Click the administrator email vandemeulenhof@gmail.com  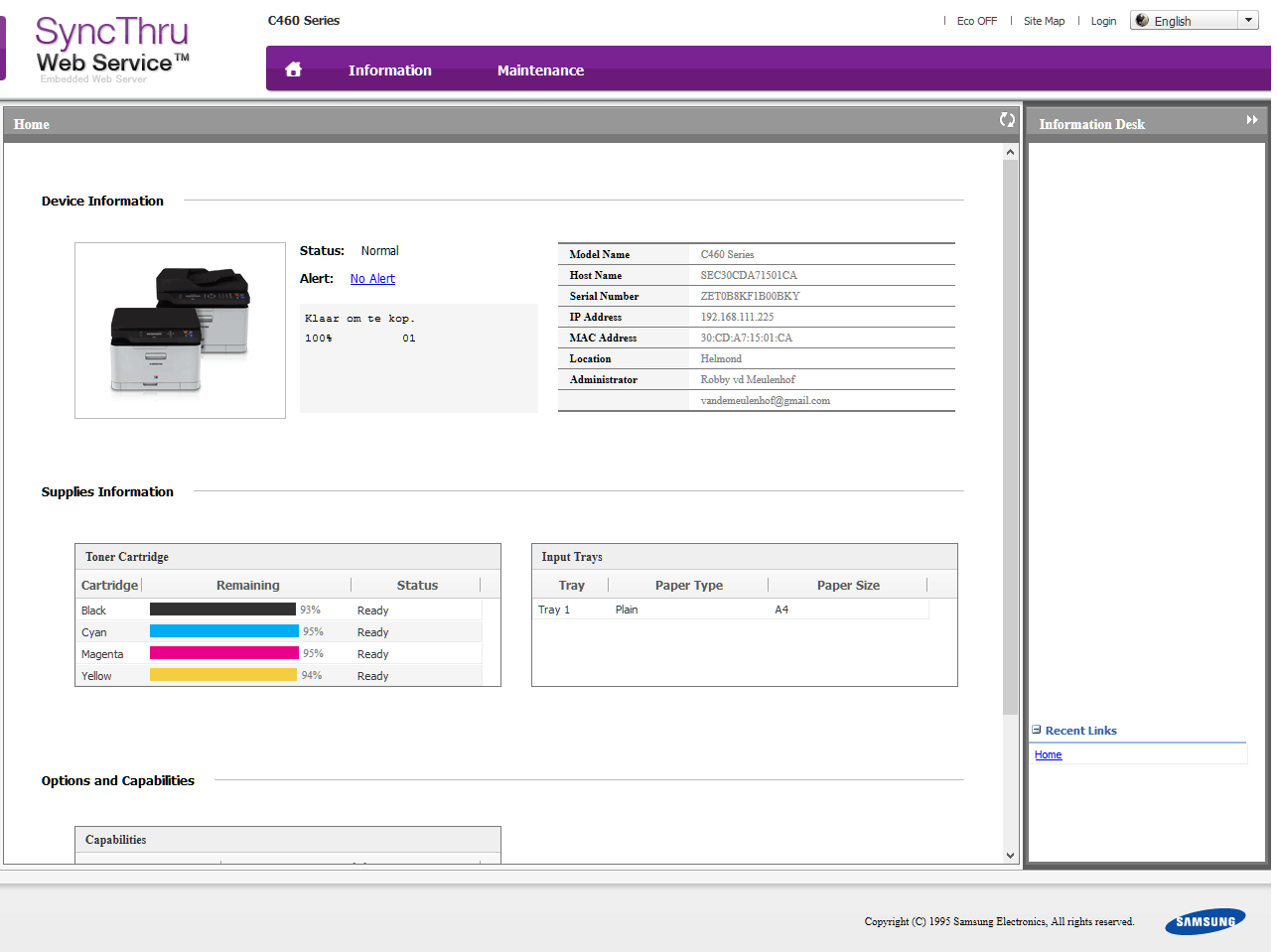766,401
